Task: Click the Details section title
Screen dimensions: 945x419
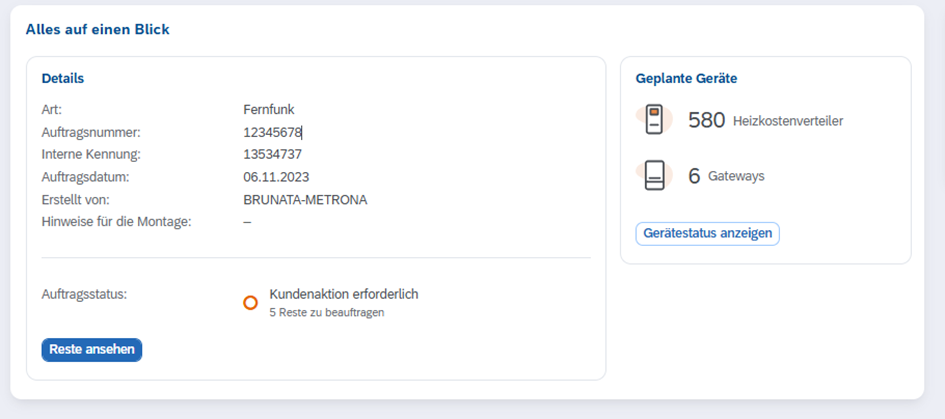Action: pyautogui.click(x=63, y=78)
